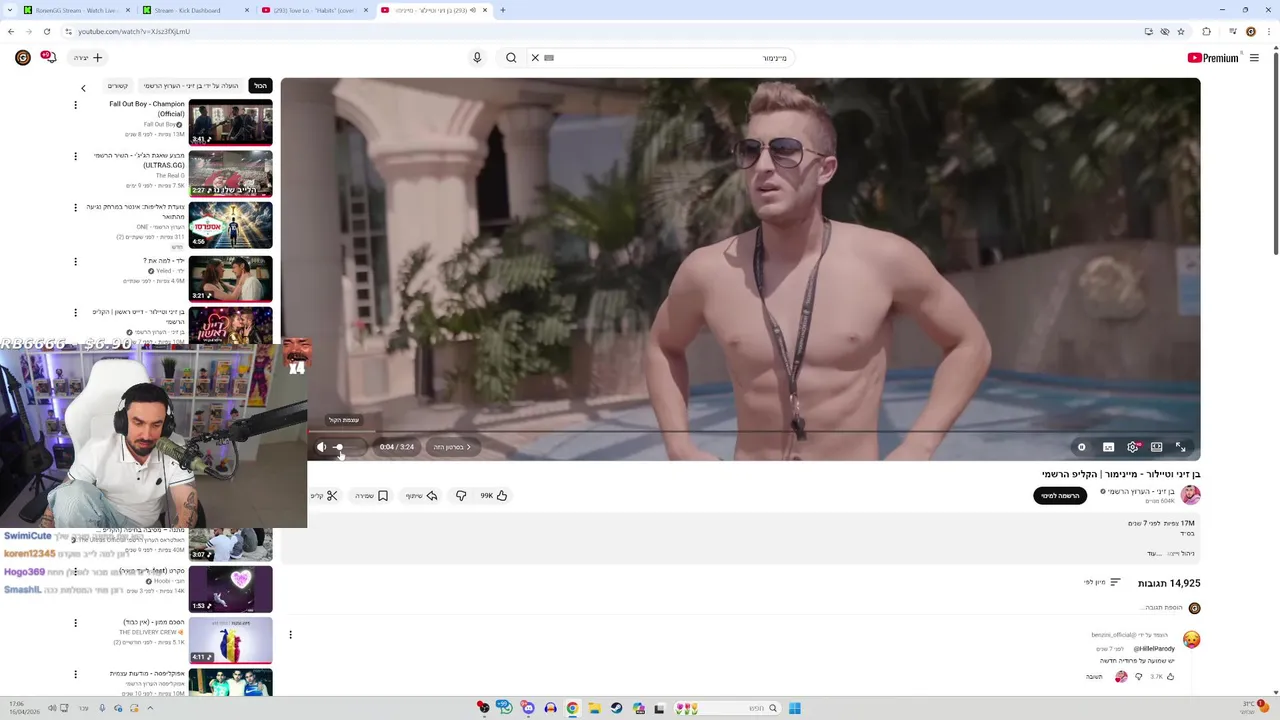Switch to RonenGG Stream browser tab
1280x720 pixels.
tap(74, 10)
